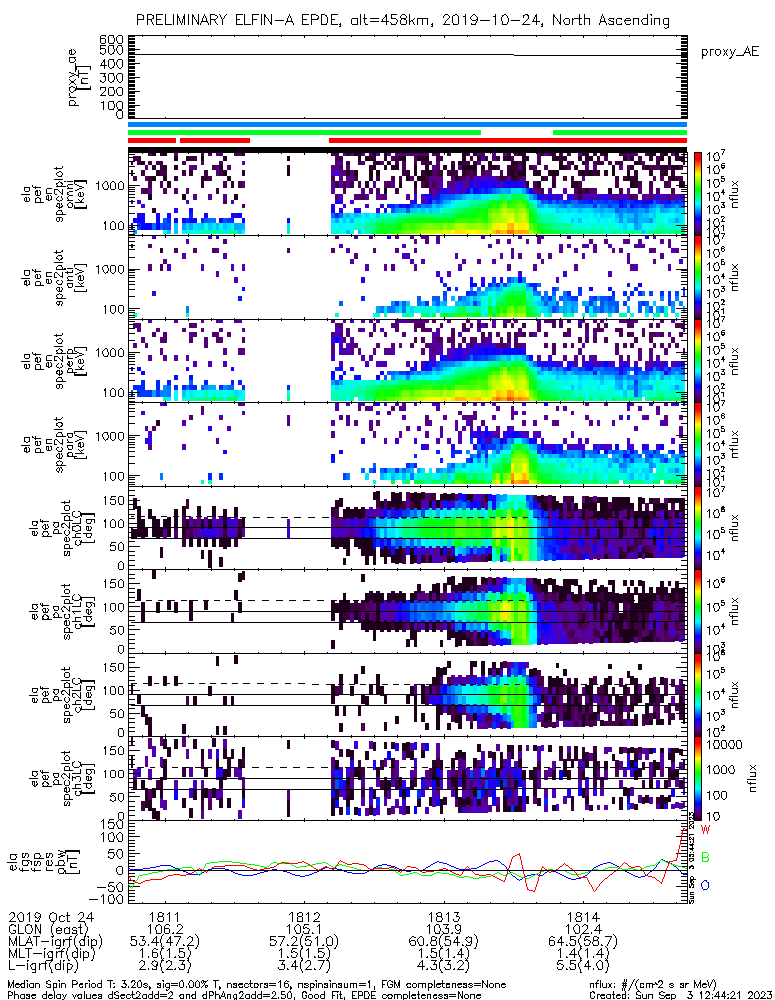
Task: Click the ch2LC pitch-angle axis label
Action: coord(62,695)
